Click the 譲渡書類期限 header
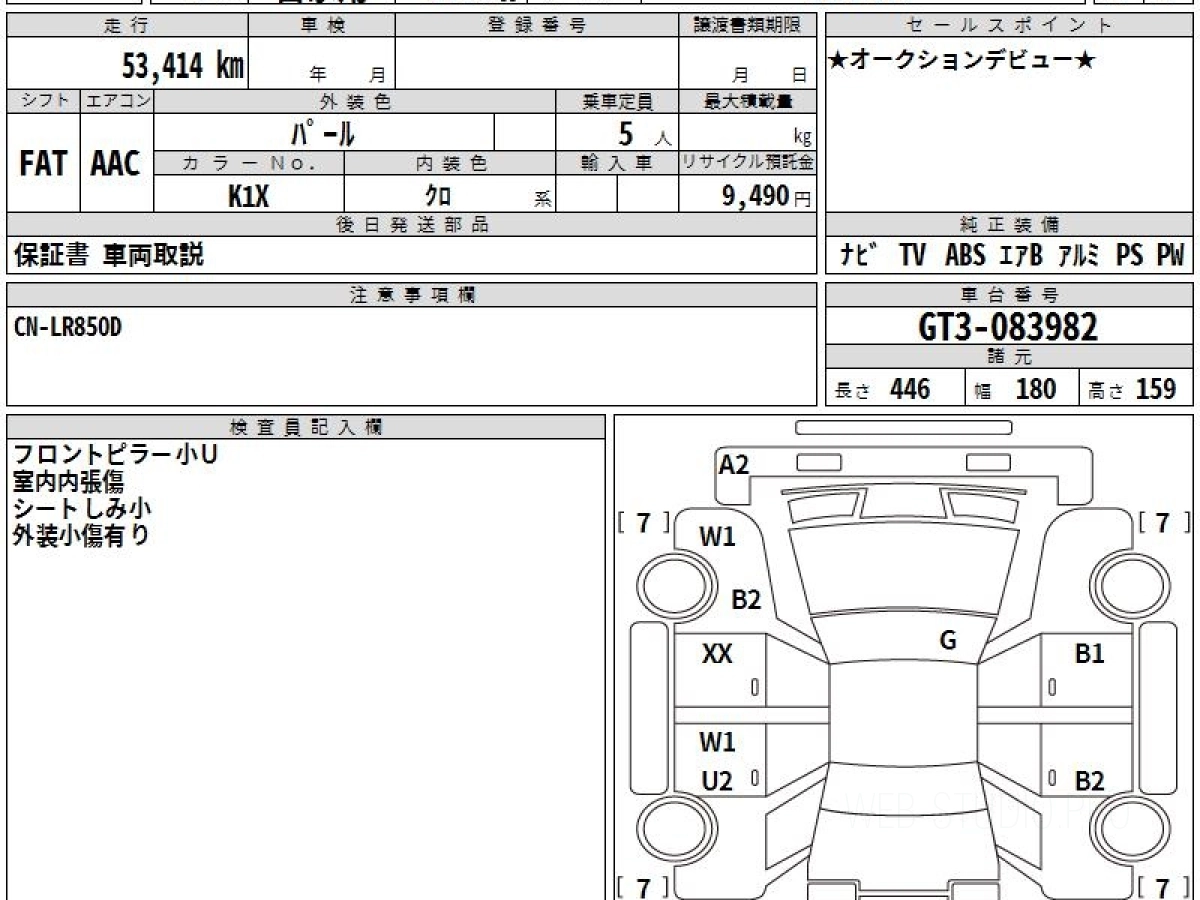Screen dimensions: 1200x900 (748, 26)
